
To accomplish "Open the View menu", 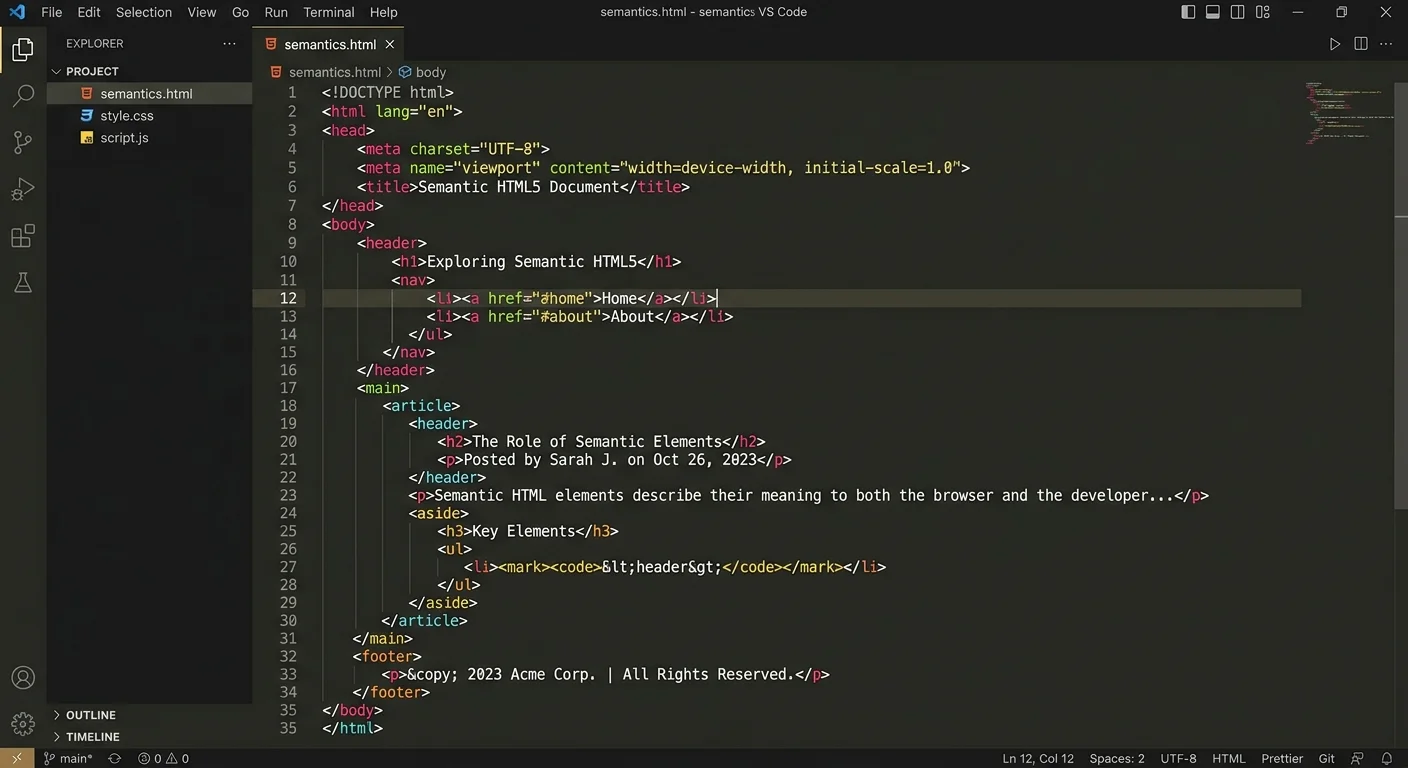I will tap(202, 12).
